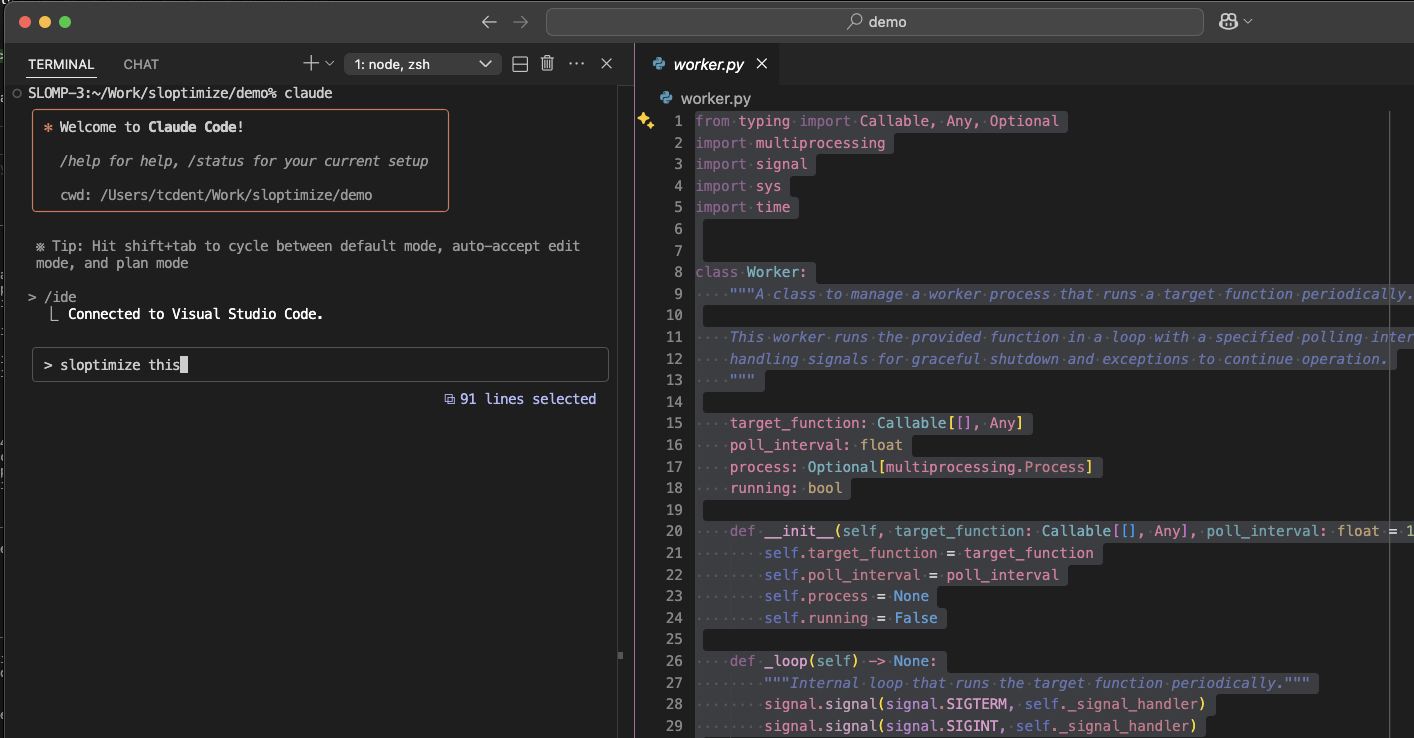Click the Claude Code prompt input box

320,365
